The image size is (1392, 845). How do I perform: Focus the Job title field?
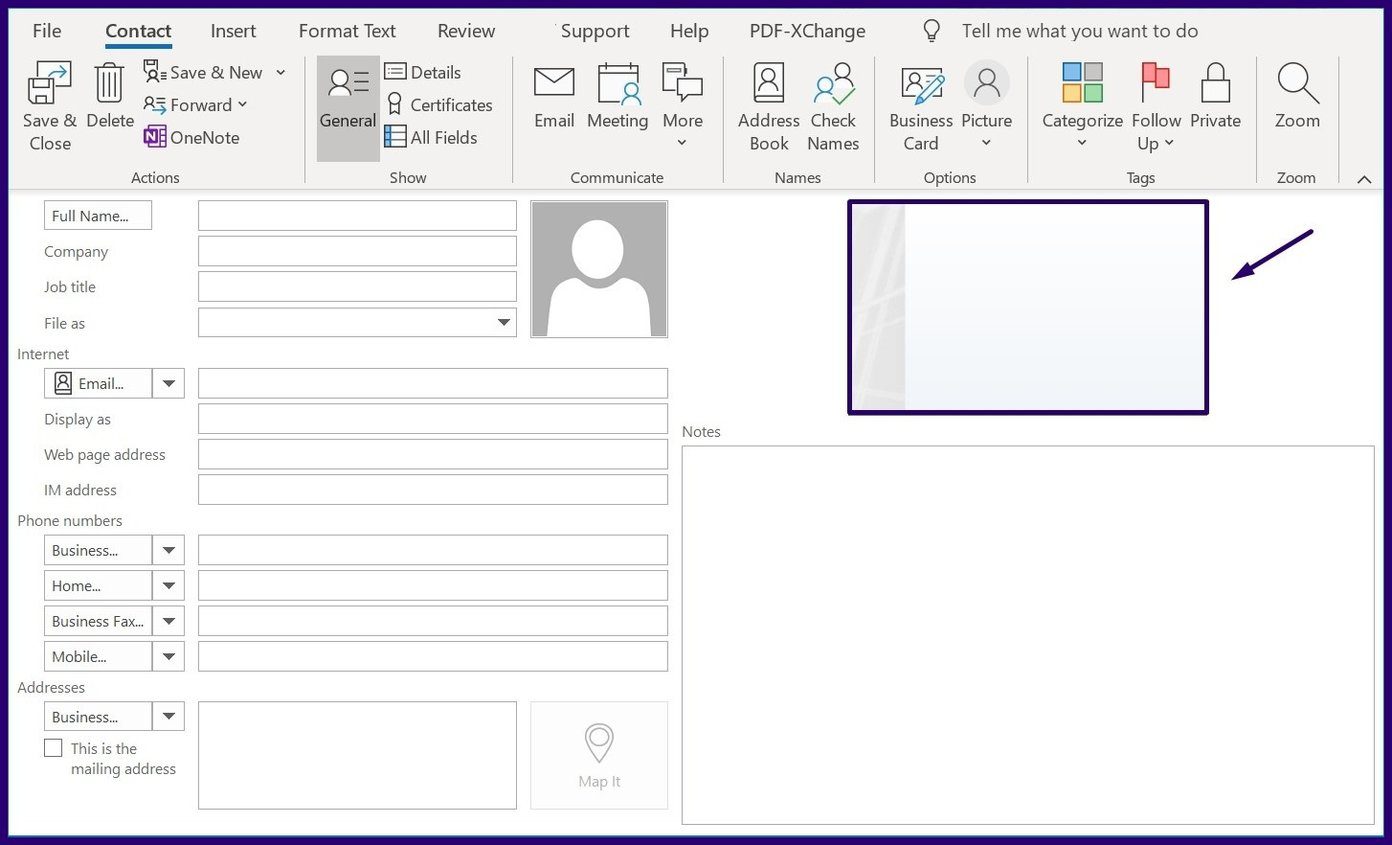coord(357,287)
